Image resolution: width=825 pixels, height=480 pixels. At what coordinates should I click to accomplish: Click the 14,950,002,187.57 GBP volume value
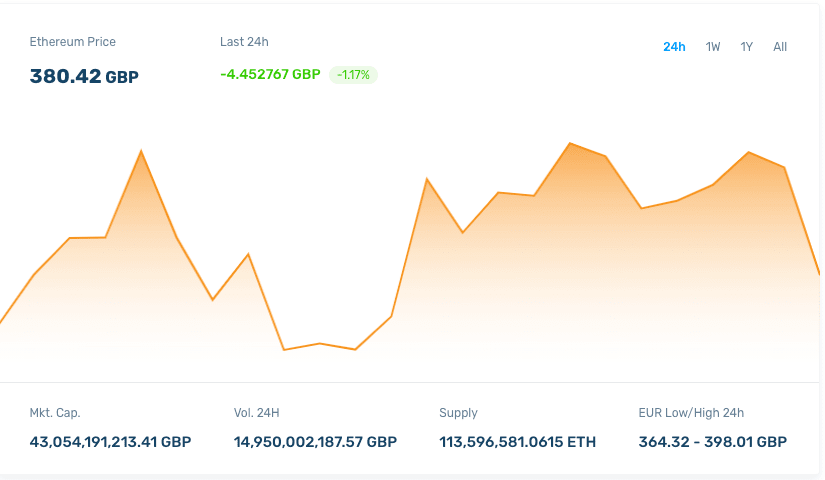pyautogui.click(x=315, y=442)
